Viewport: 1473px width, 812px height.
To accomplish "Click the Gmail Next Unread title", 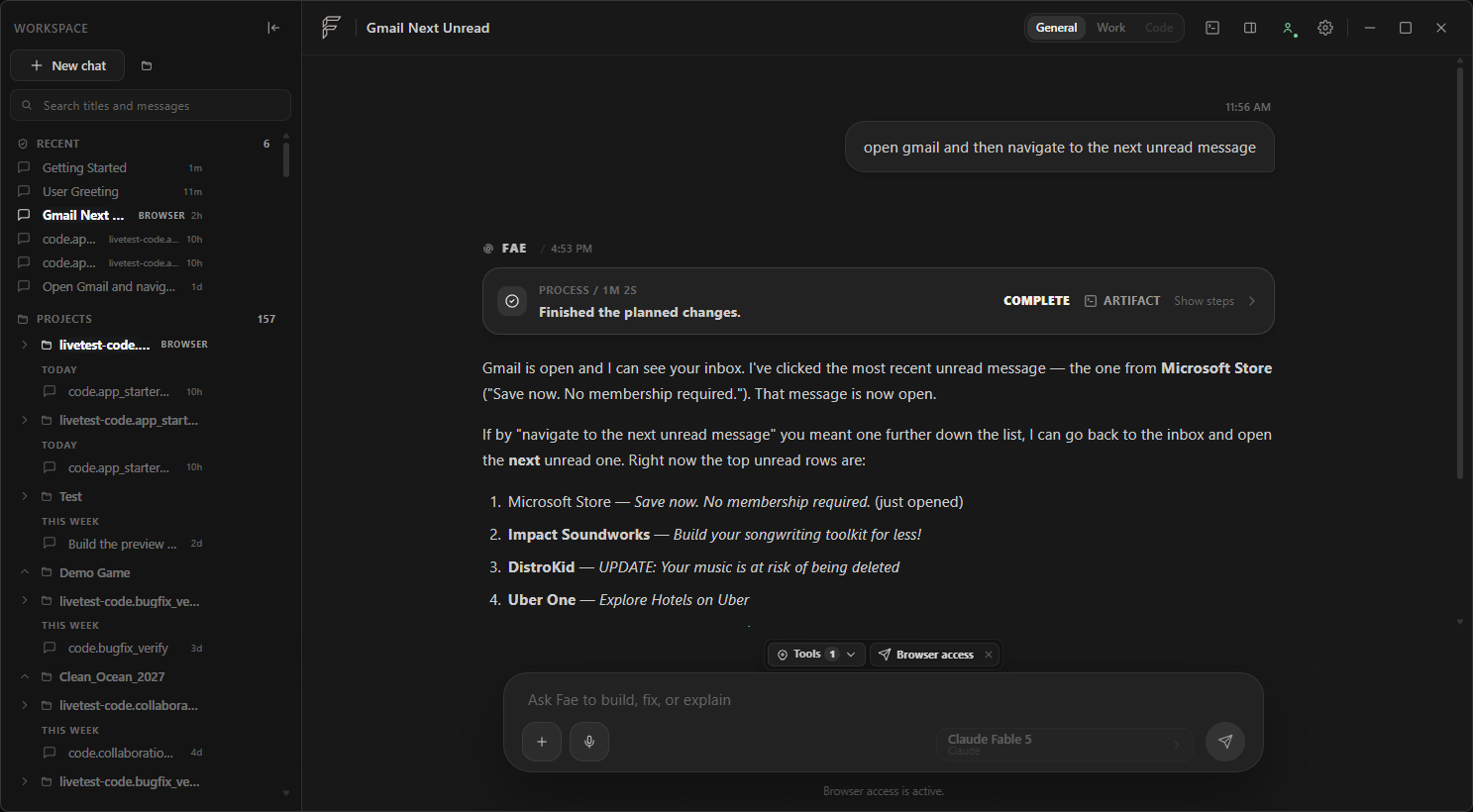I will point(428,28).
